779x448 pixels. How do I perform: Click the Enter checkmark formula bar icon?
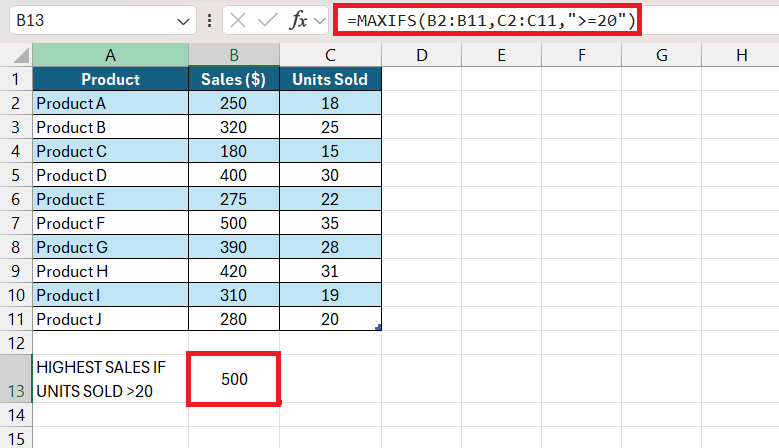tap(268, 20)
